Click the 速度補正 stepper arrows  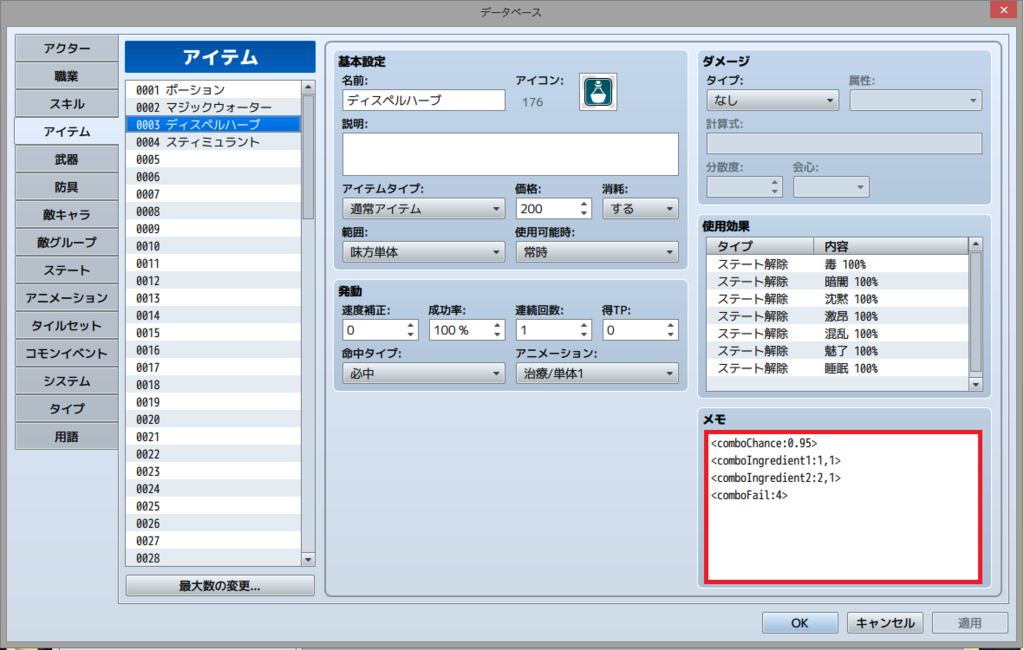point(410,330)
